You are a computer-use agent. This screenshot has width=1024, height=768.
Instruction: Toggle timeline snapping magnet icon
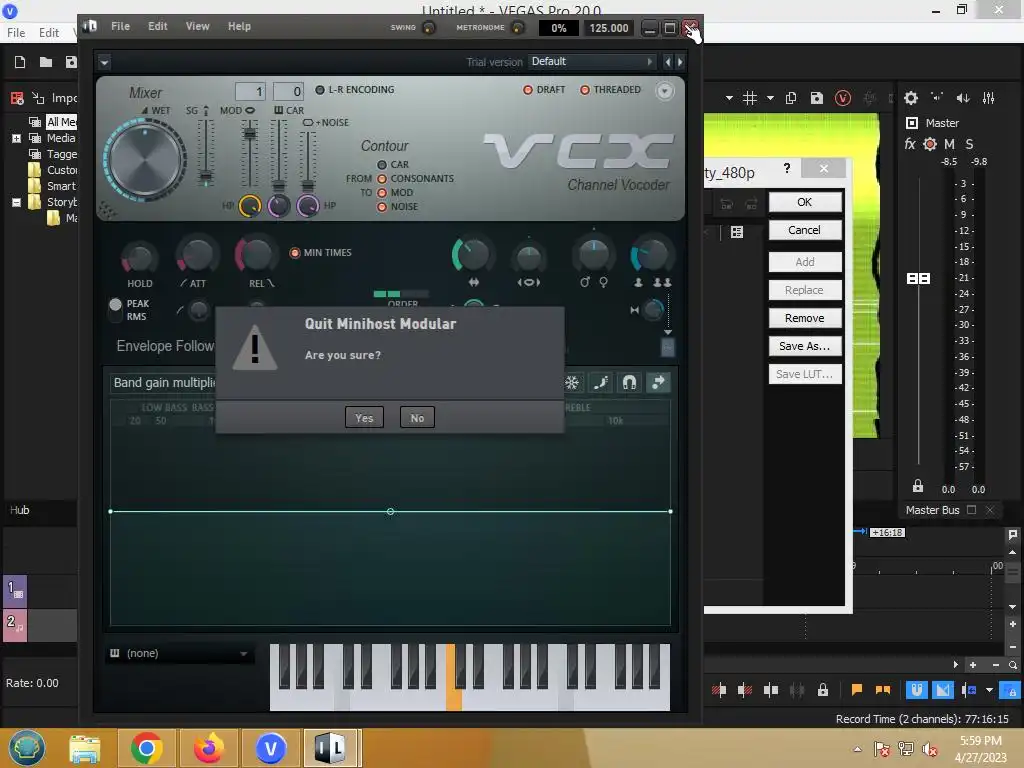[917, 690]
